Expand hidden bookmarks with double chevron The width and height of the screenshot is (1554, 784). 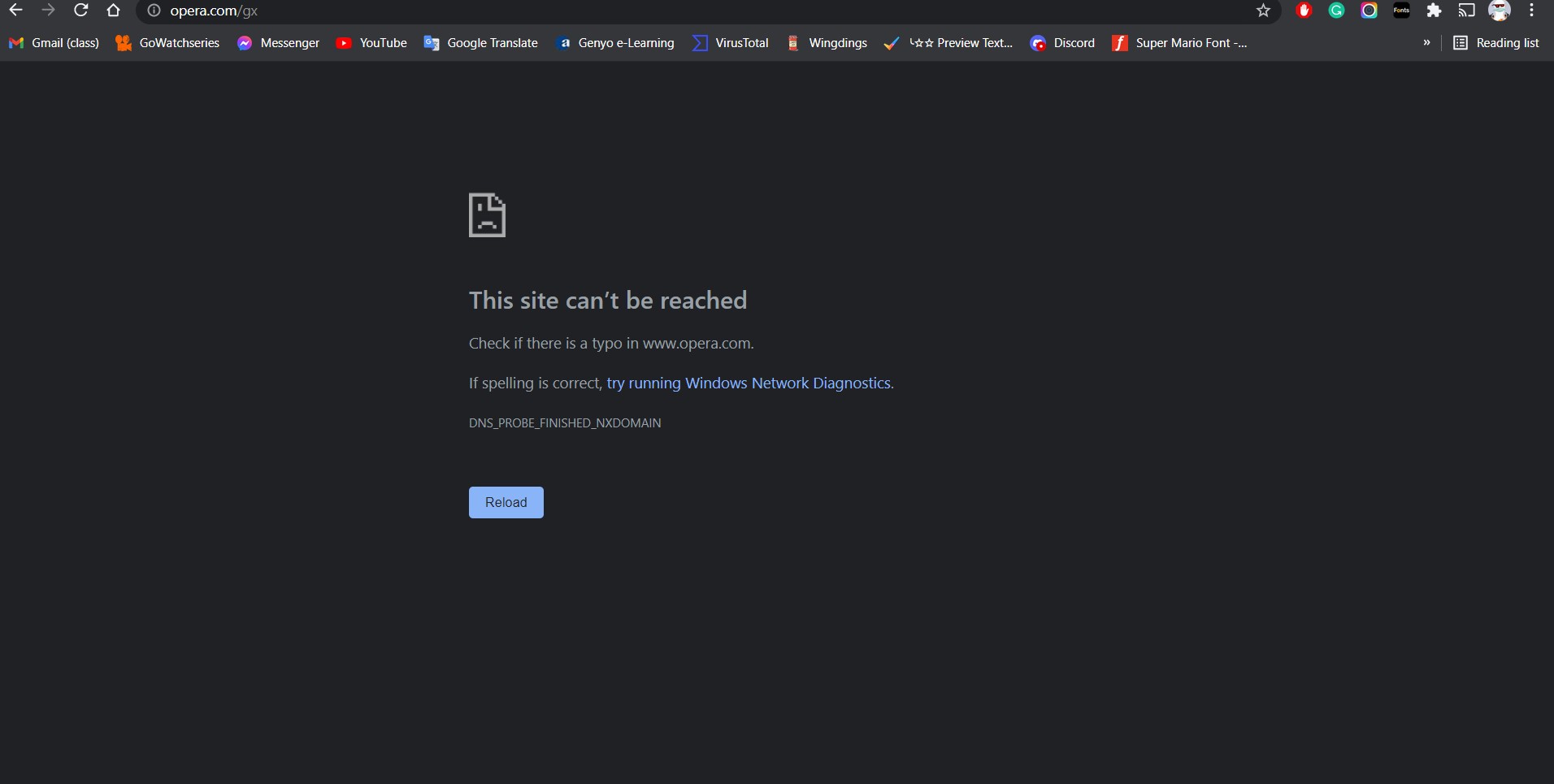[1426, 43]
